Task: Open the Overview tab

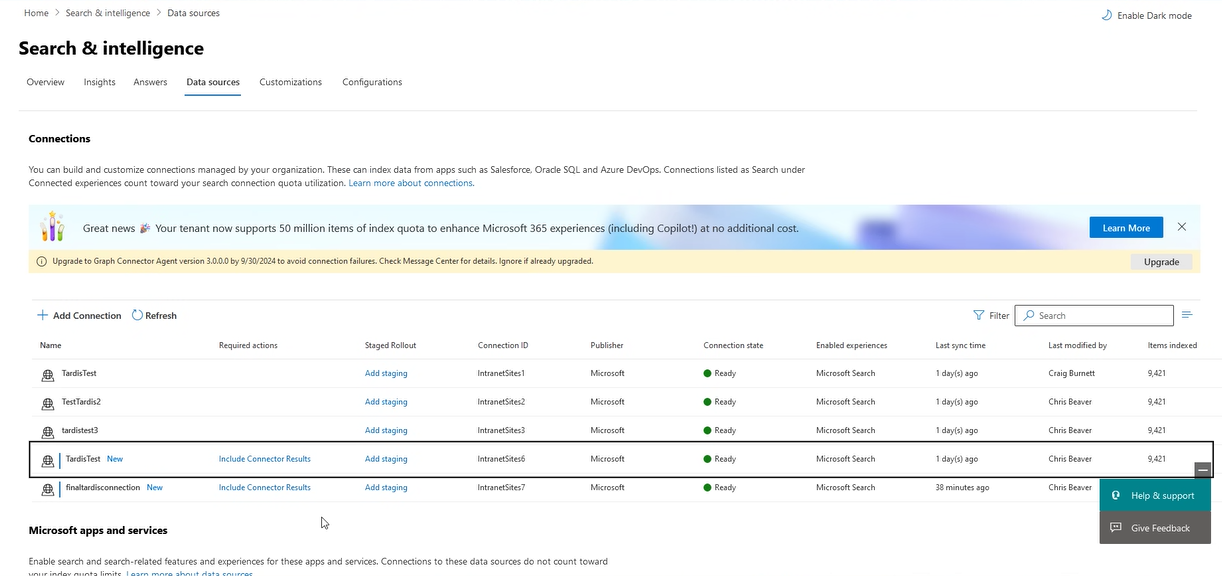Action: (46, 82)
